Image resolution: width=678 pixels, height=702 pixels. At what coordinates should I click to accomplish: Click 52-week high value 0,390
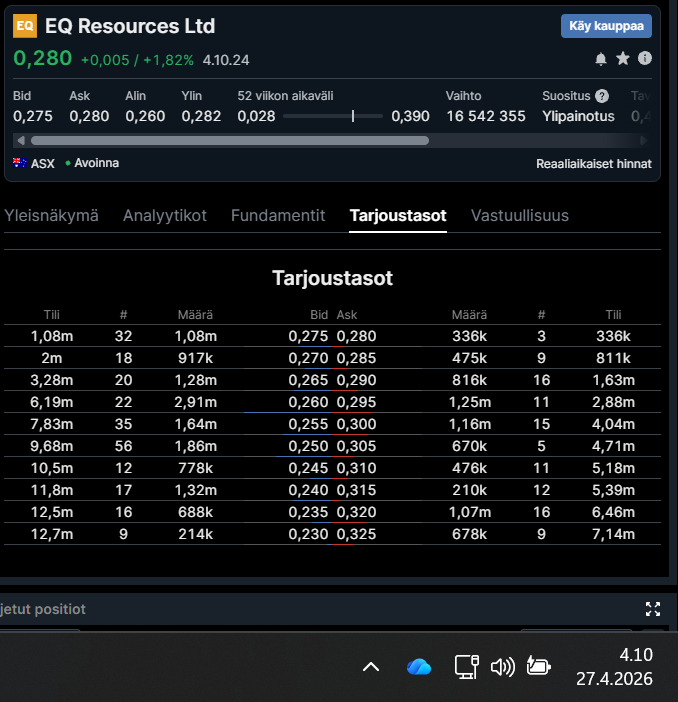410,116
